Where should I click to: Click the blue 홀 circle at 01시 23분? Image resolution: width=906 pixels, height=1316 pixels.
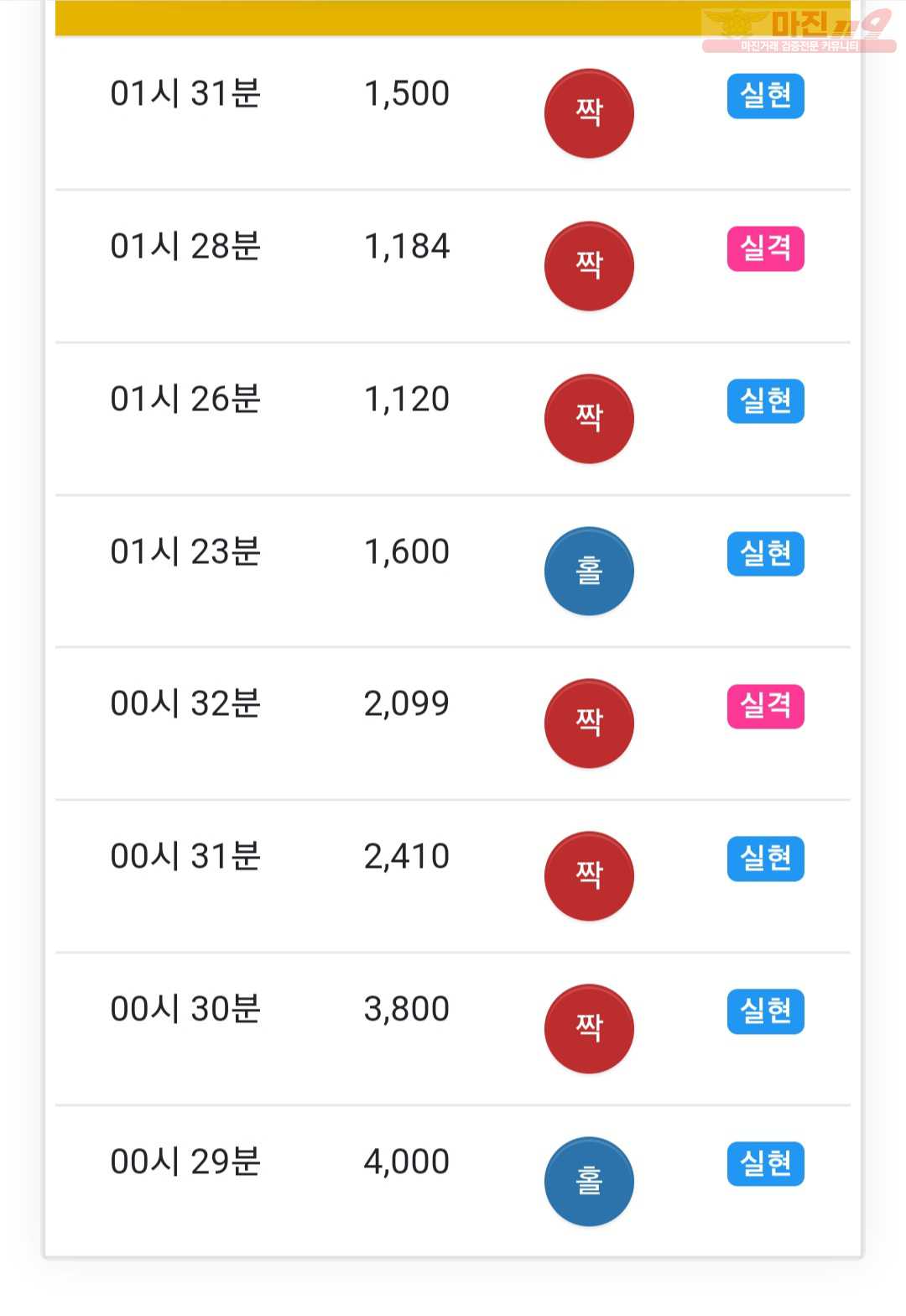pyautogui.click(x=589, y=572)
